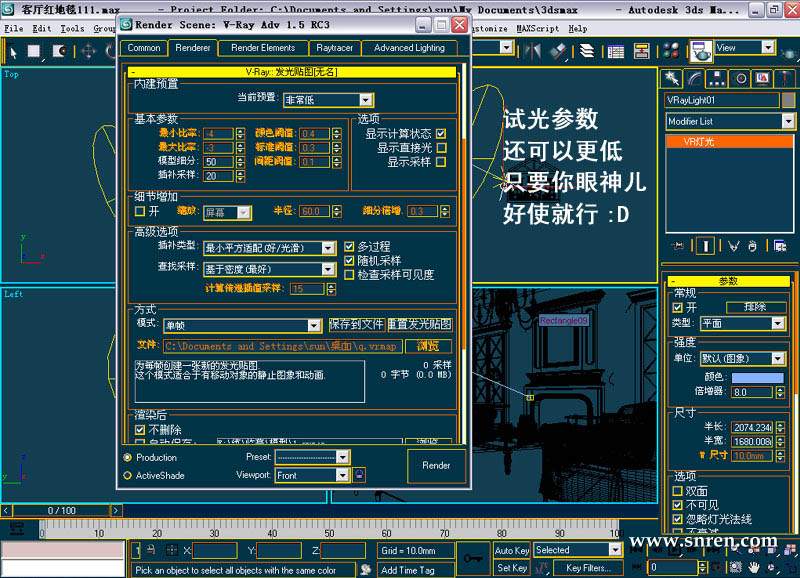Image resolution: width=800 pixels, height=578 pixels.
Task: Open the Curve Editor icon
Action: point(615,51)
